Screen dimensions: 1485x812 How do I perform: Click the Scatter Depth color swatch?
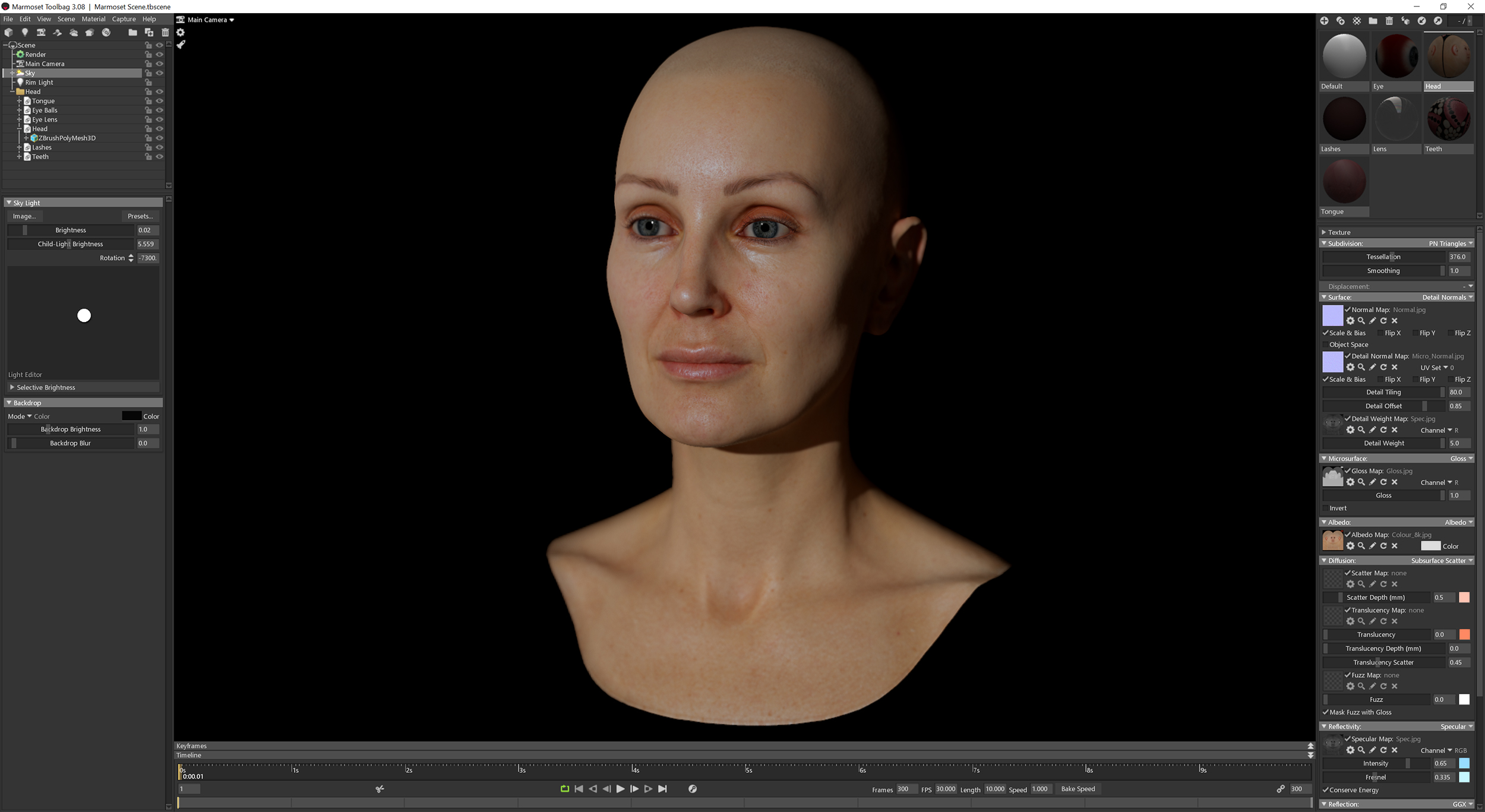[1465, 598]
